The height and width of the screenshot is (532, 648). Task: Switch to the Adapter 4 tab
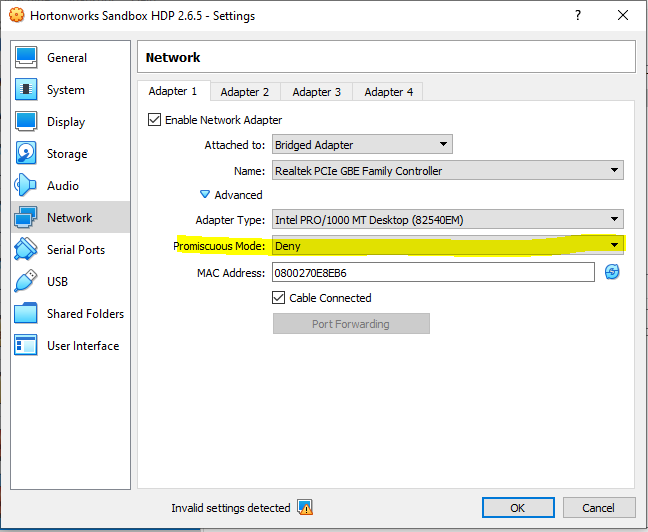point(388,92)
